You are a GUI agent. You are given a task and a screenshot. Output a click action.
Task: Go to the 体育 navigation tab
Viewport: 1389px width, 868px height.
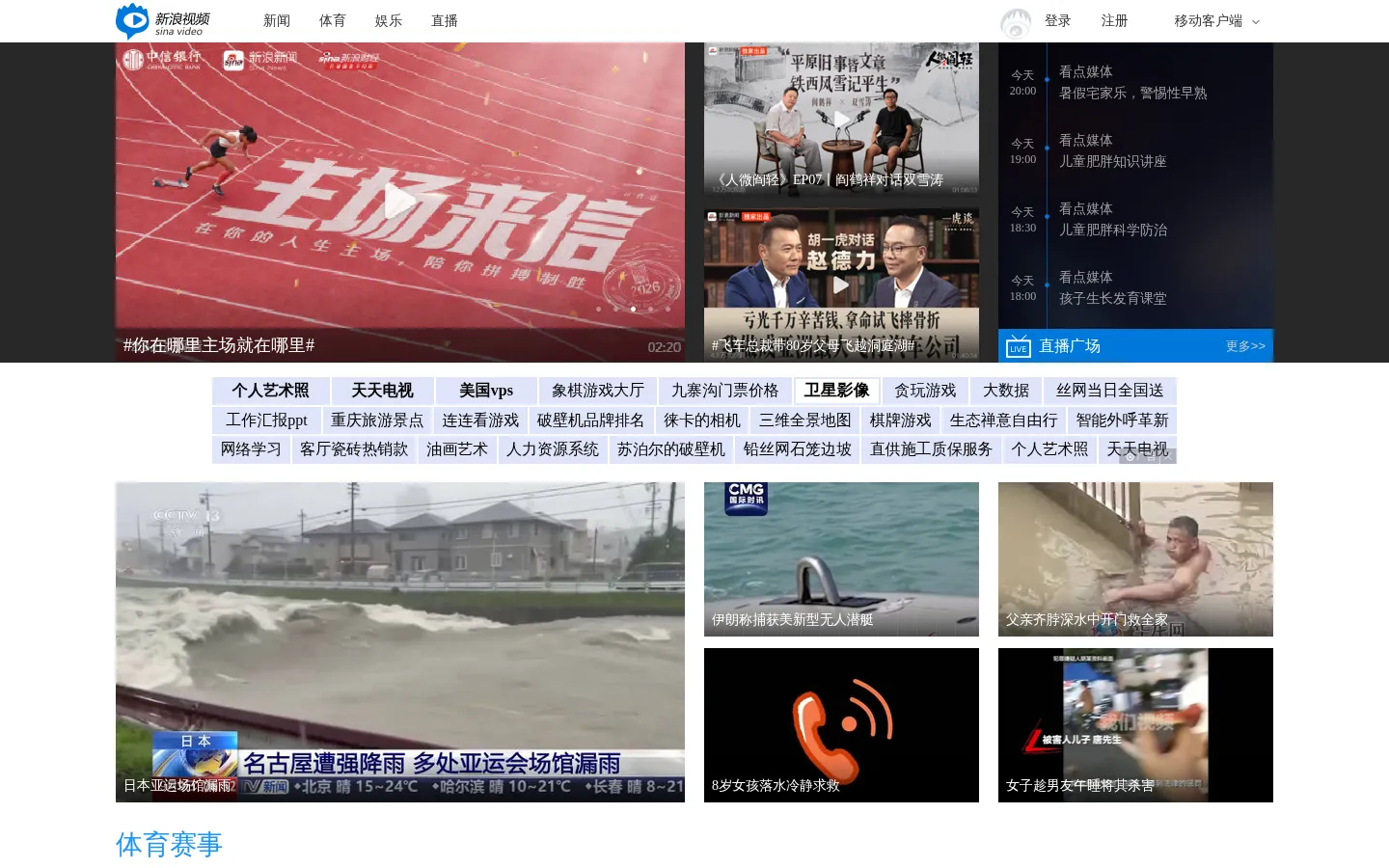333,21
